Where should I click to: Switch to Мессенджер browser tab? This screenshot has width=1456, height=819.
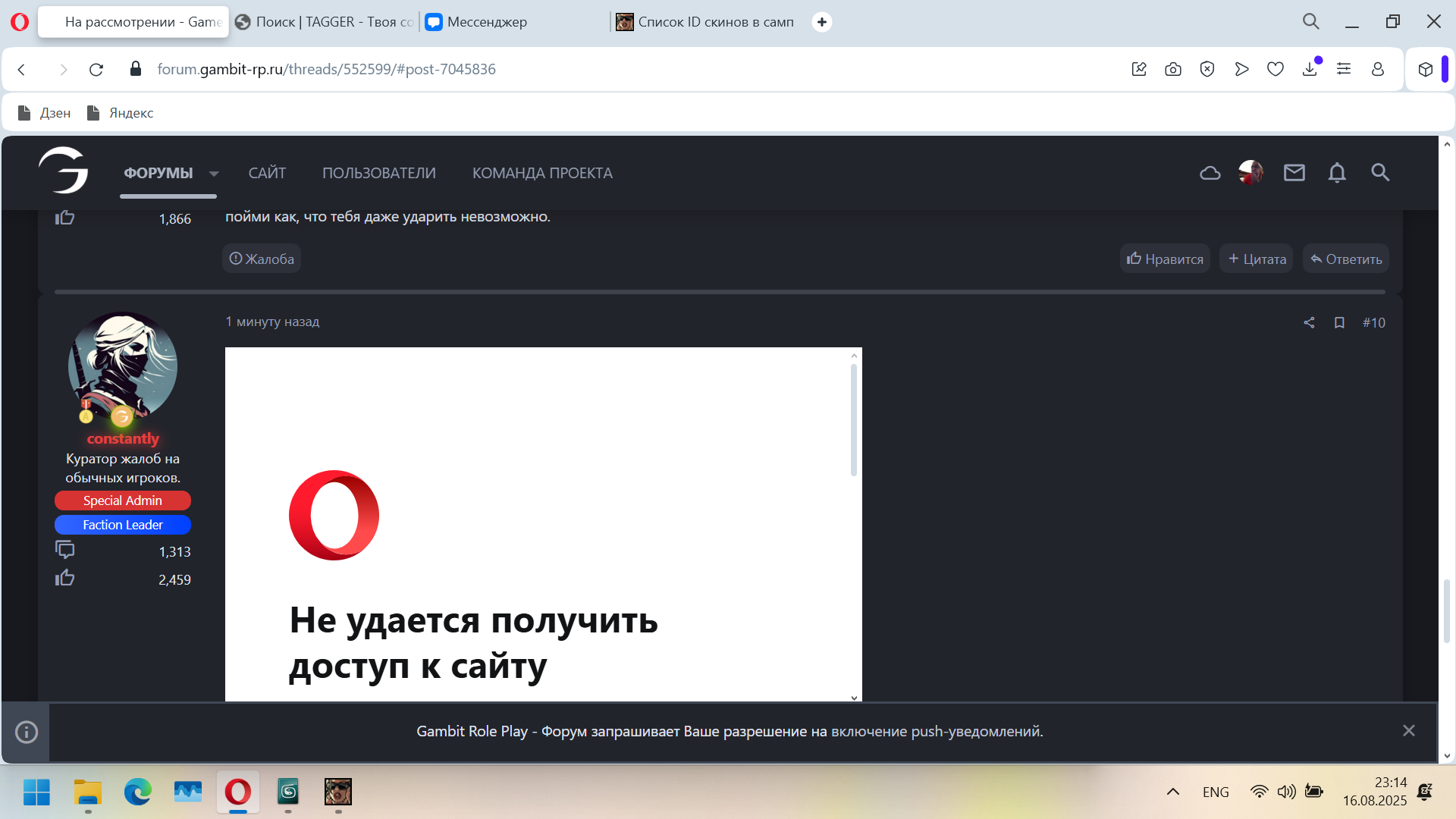[486, 22]
